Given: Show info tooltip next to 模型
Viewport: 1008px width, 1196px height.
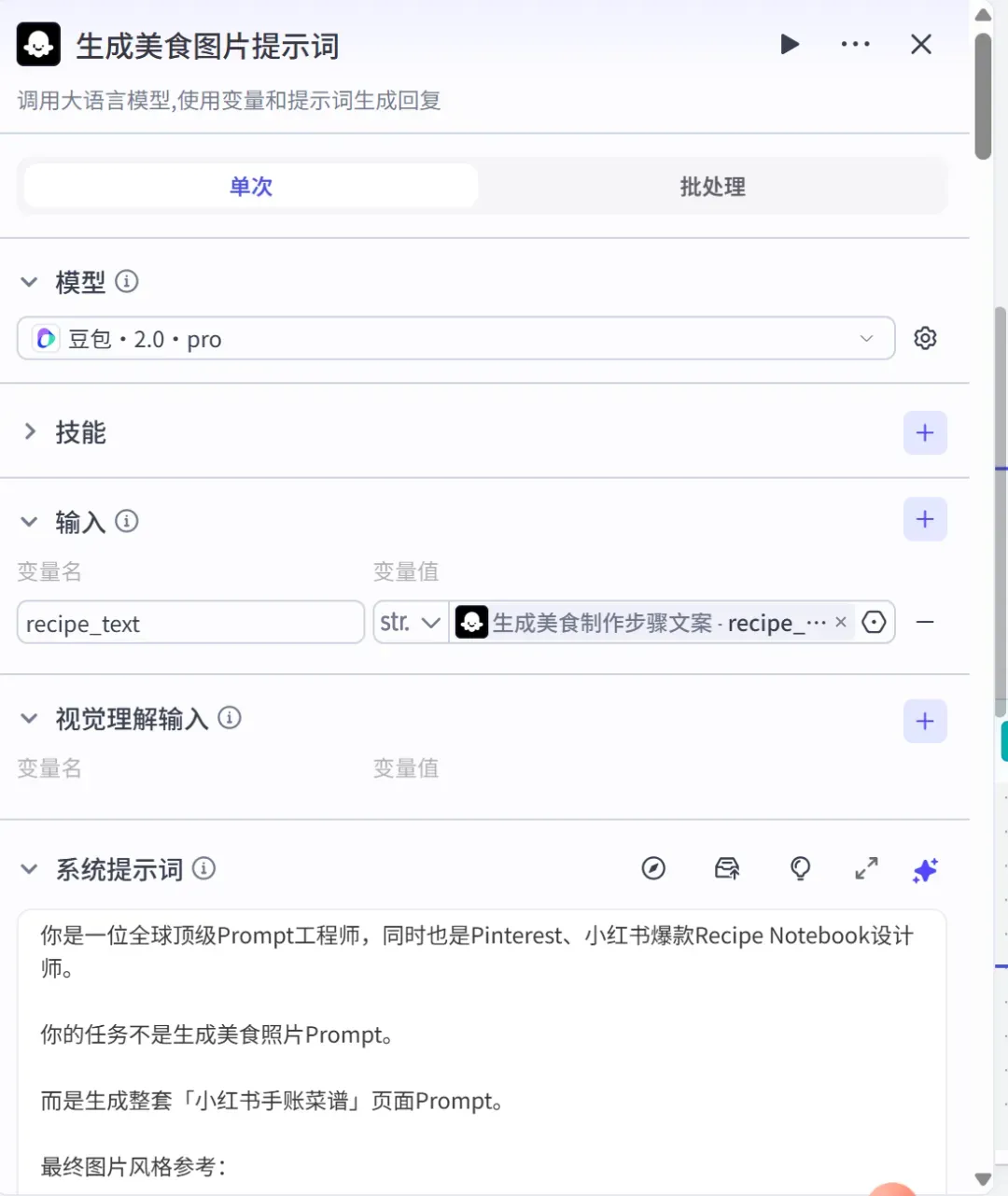Looking at the screenshot, I should tap(127, 281).
